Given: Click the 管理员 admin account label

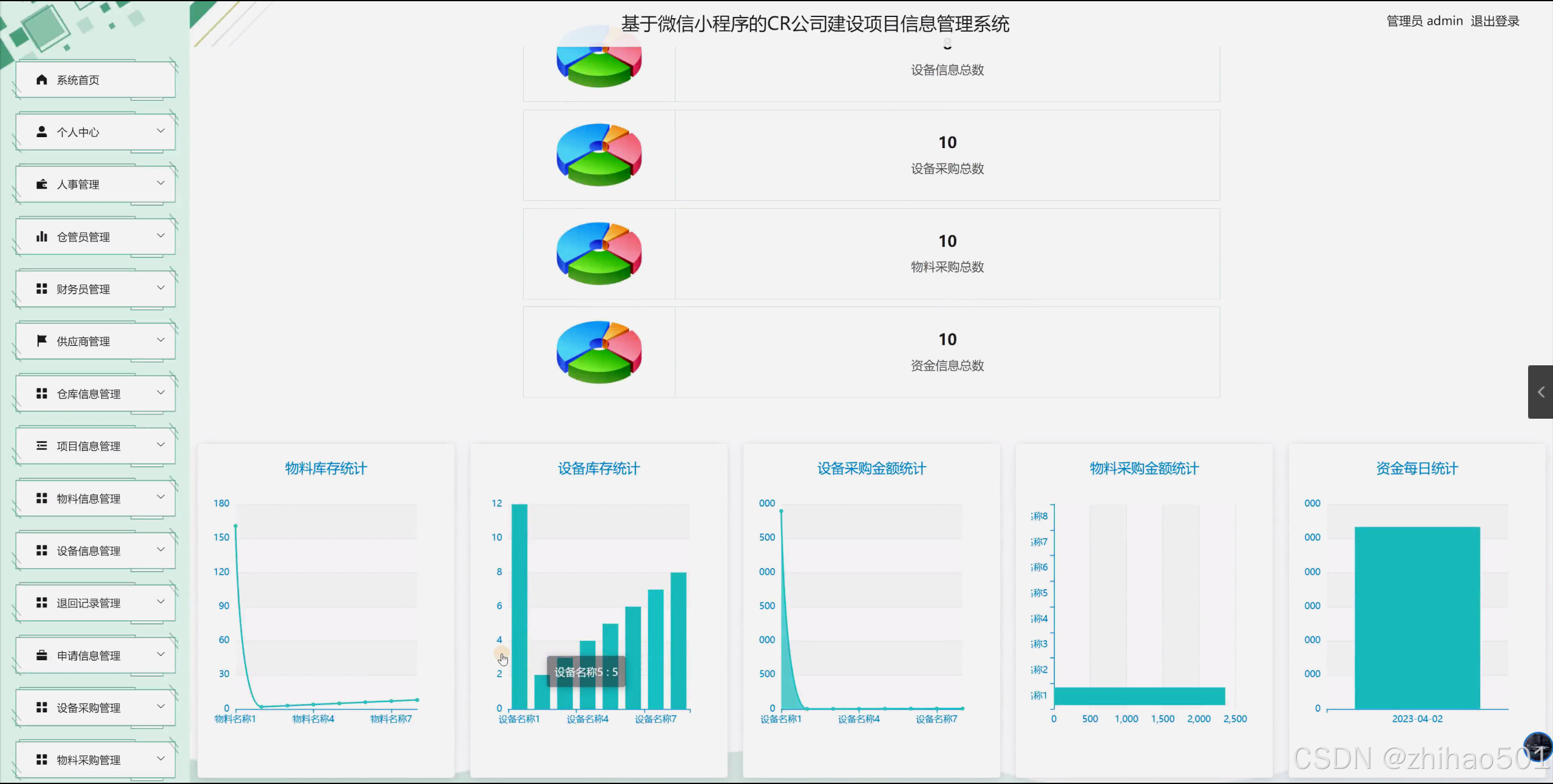Looking at the screenshot, I should click(1423, 20).
